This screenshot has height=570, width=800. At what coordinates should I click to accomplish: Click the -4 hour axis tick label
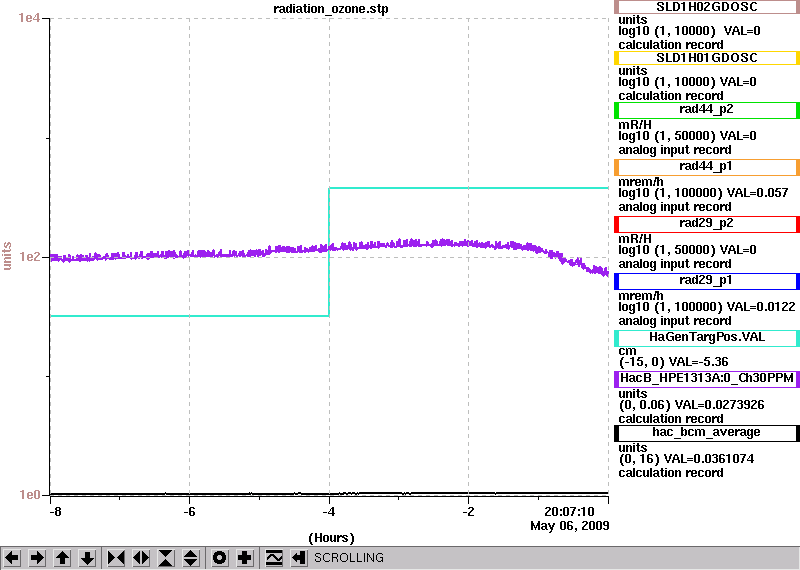pyautogui.click(x=329, y=512)
